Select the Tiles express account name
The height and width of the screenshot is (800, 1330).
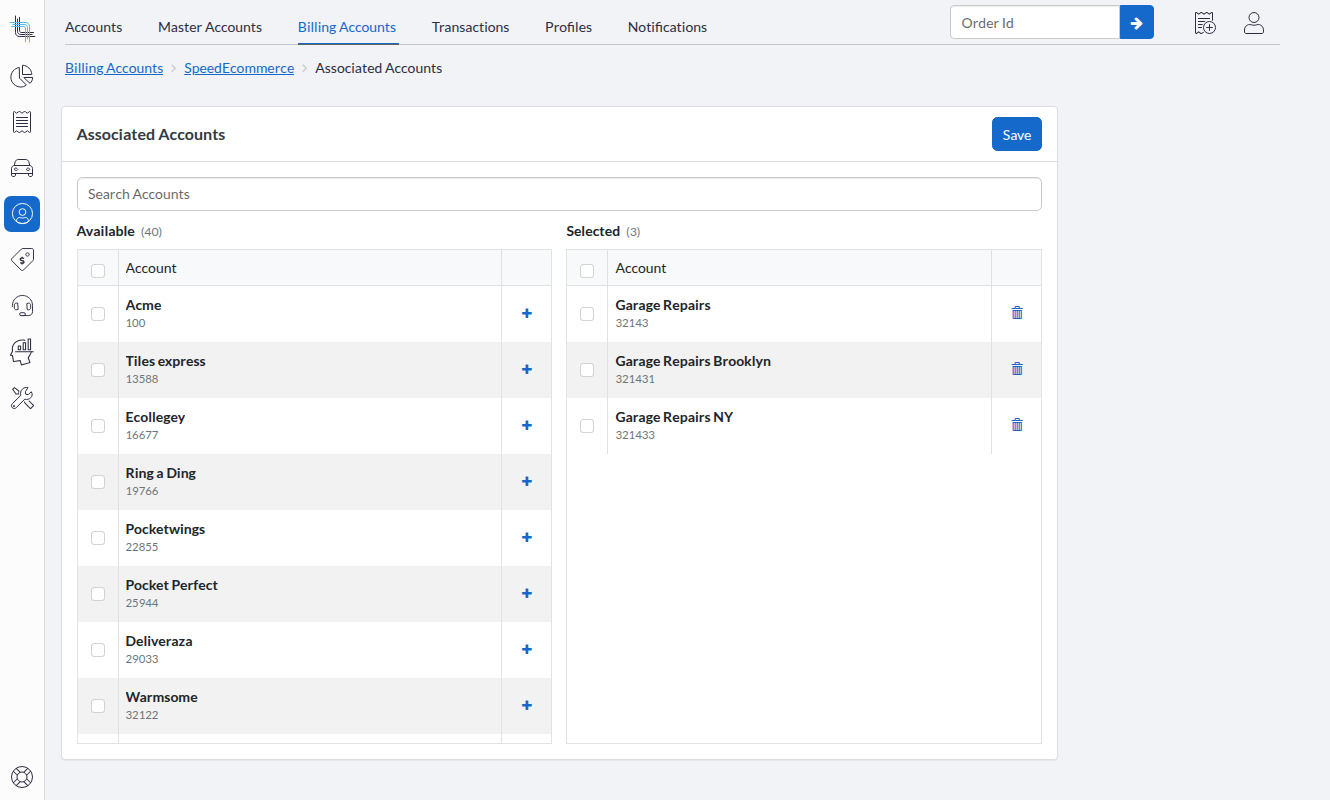pyautogui.click(x=166, y=361)
